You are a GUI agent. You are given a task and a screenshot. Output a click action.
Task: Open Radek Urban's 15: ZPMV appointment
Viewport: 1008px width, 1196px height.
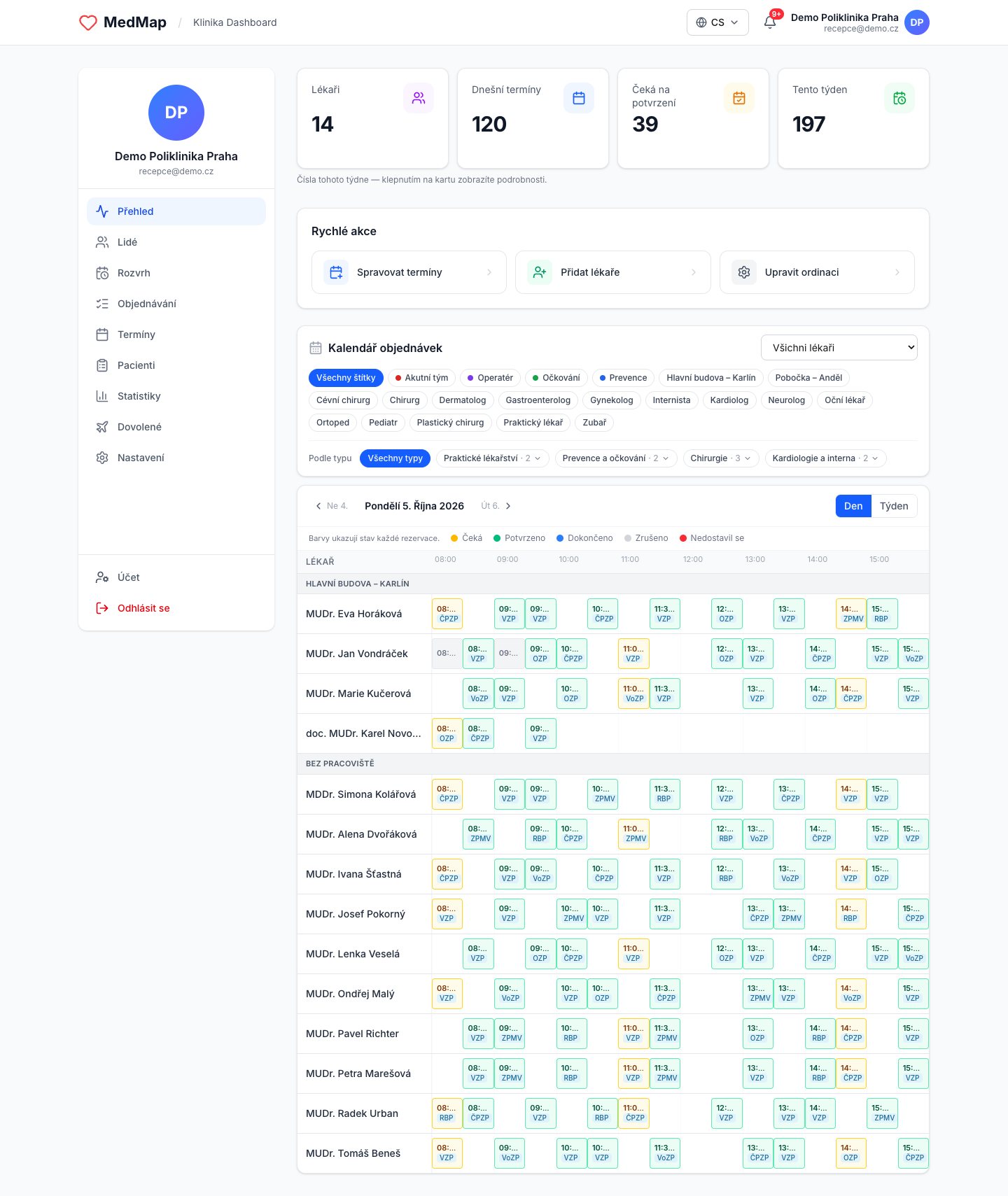(x=882, y=1113)
